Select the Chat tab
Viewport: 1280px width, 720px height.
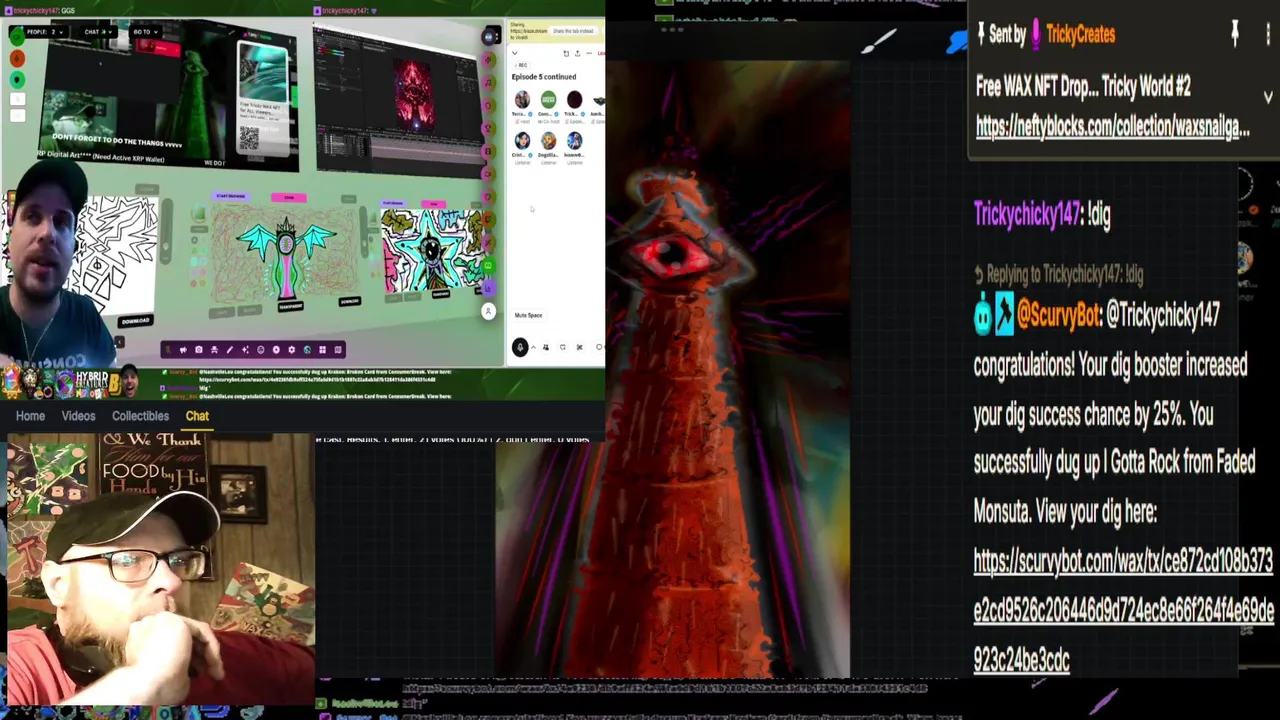point(197,416)
